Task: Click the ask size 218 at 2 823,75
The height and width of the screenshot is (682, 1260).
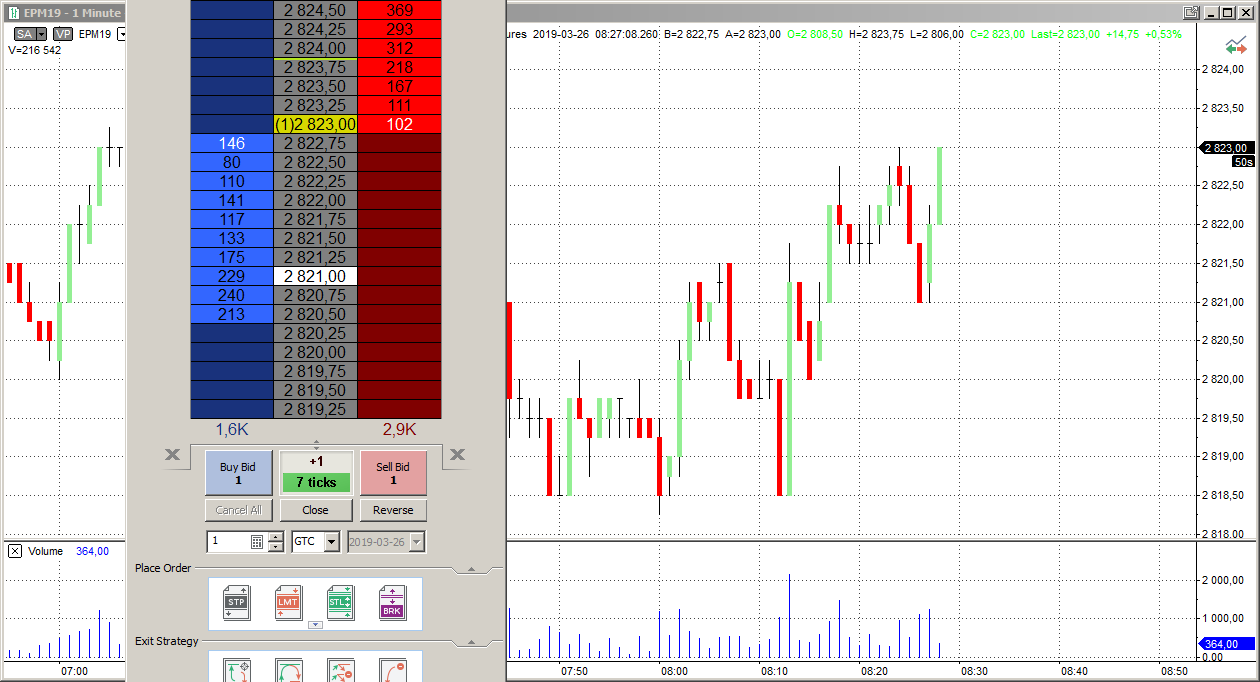Action: (x=400, y=68)
